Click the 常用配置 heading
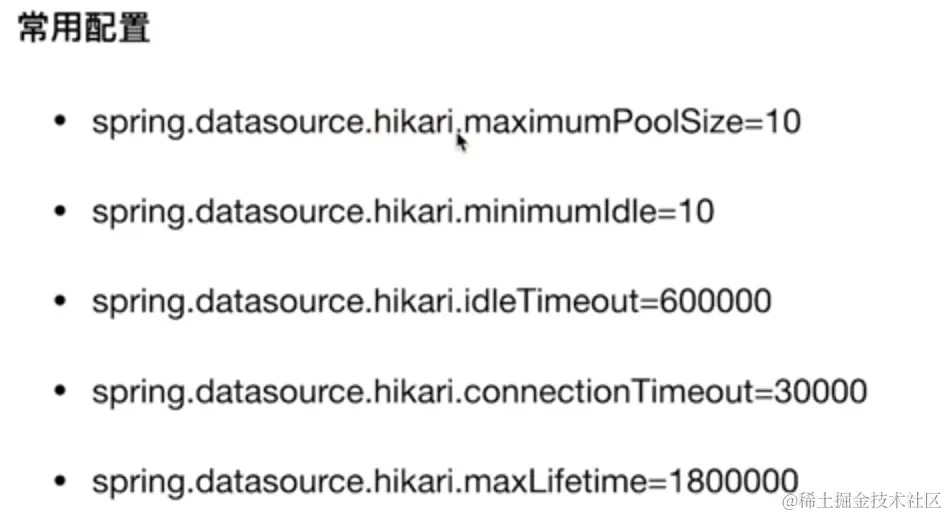 (85, 27)
